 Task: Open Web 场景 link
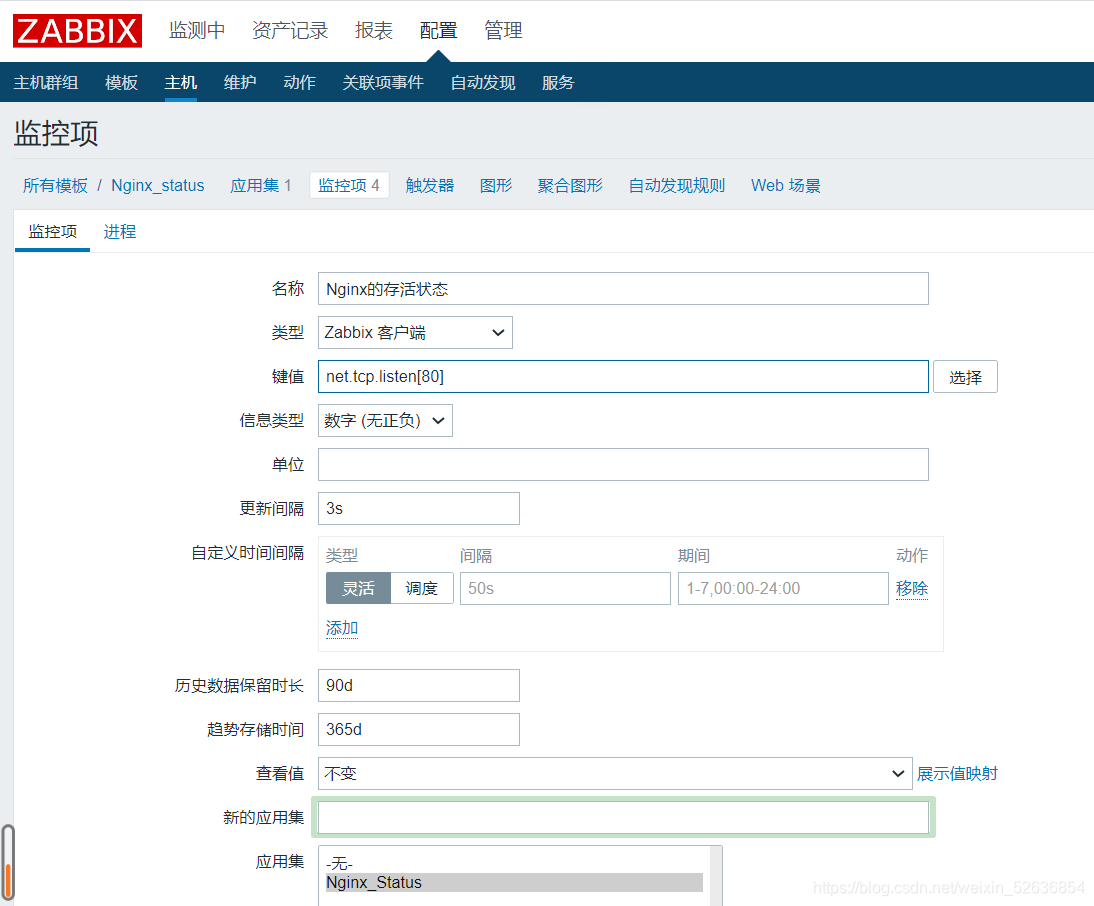[786, 186]
